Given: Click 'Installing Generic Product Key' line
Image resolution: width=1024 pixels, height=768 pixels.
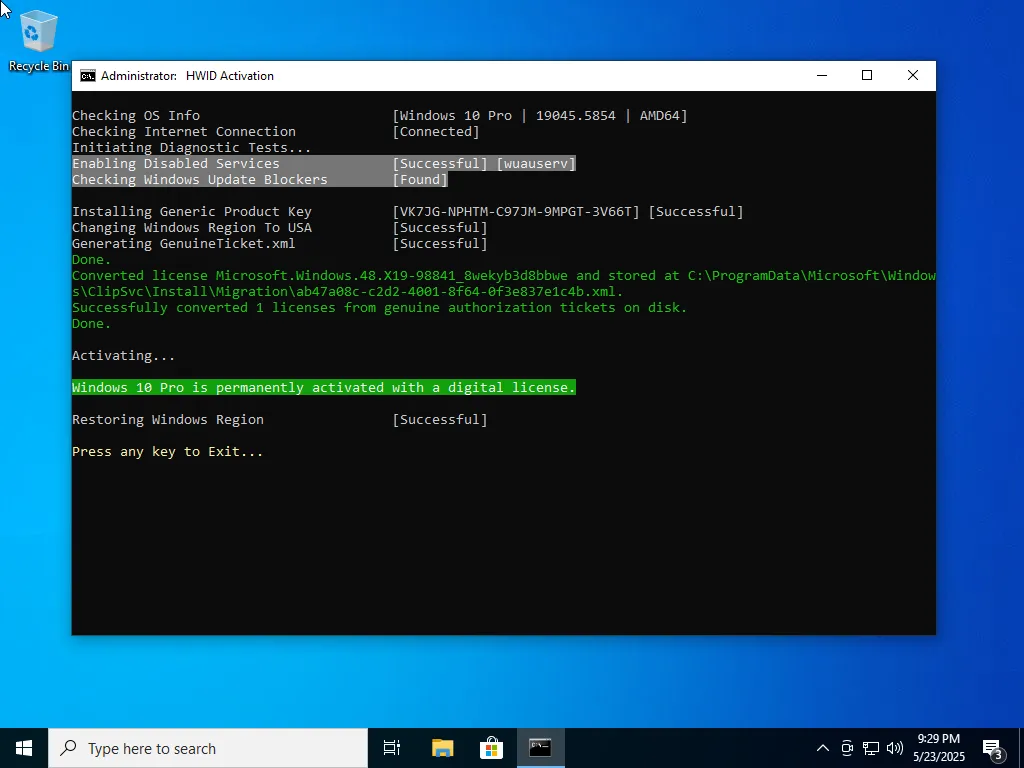Looking at the screenshot, I should (x=192, y=212).
